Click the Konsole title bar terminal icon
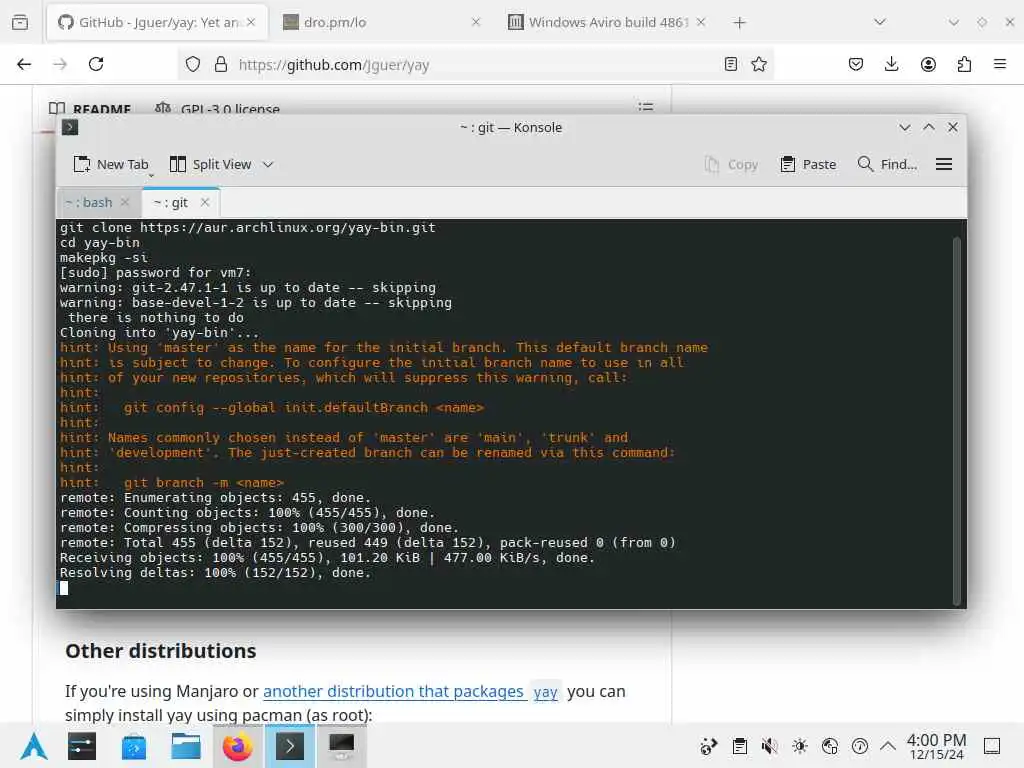Viewport: 1024px width, 768px height. coord(70,127)
